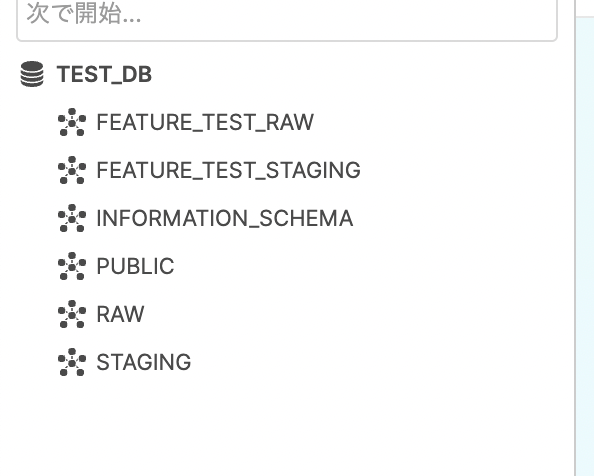
Task: Click the 次で開始... placeholder text
Action: click(x=84, y=14)
